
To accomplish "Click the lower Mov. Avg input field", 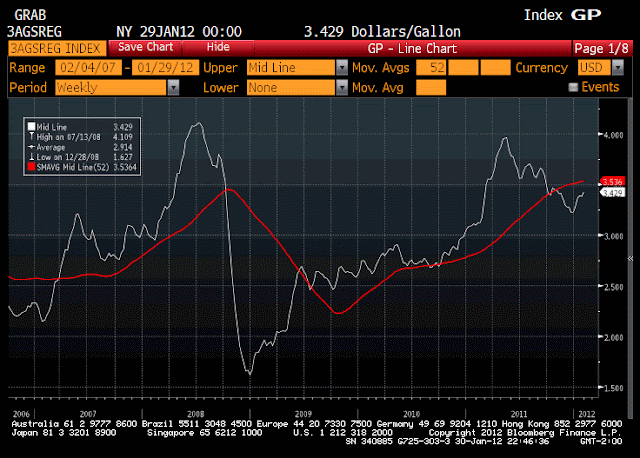I will (x=431, y=87).
